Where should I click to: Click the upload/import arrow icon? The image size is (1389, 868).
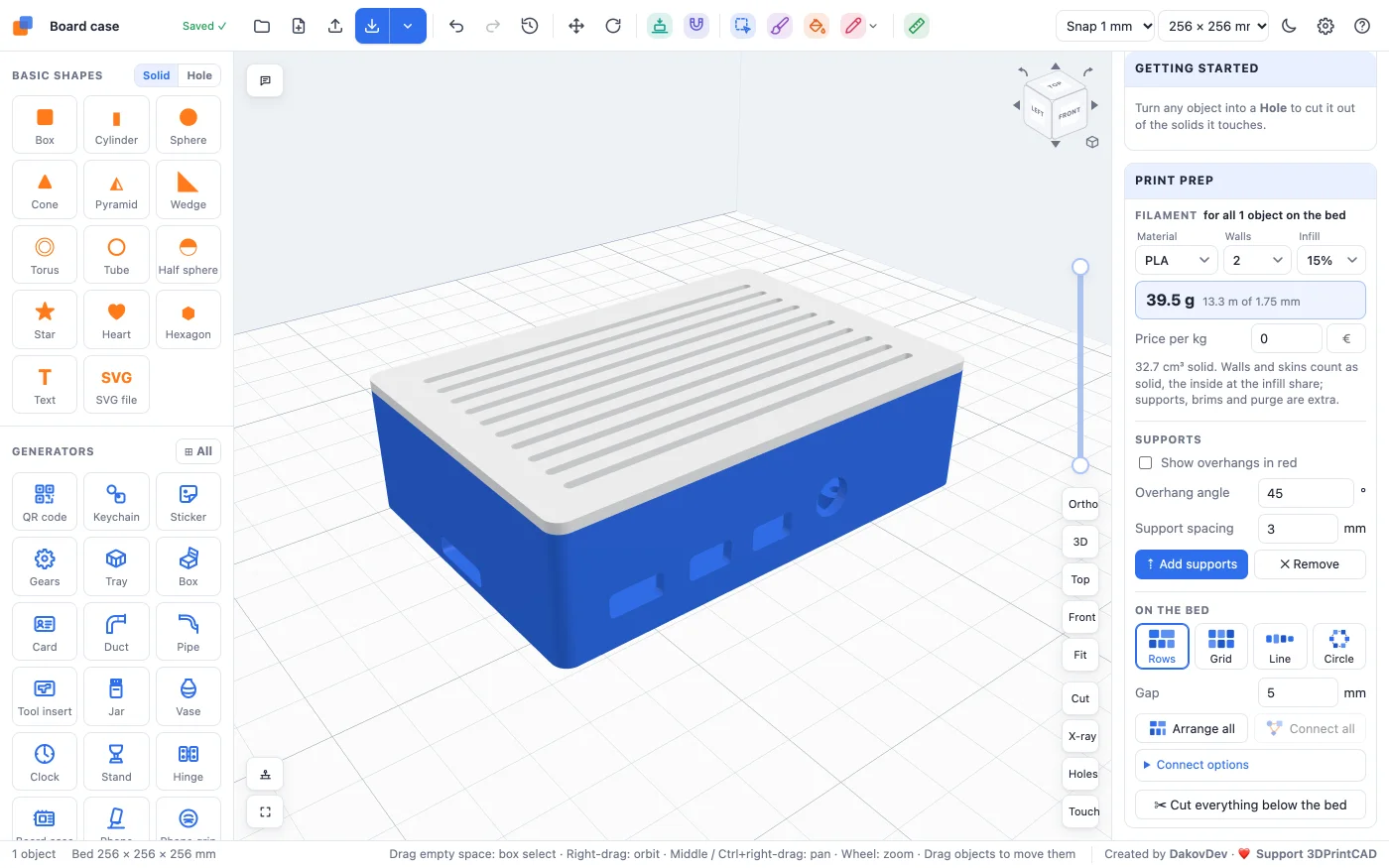pos(335,26)
